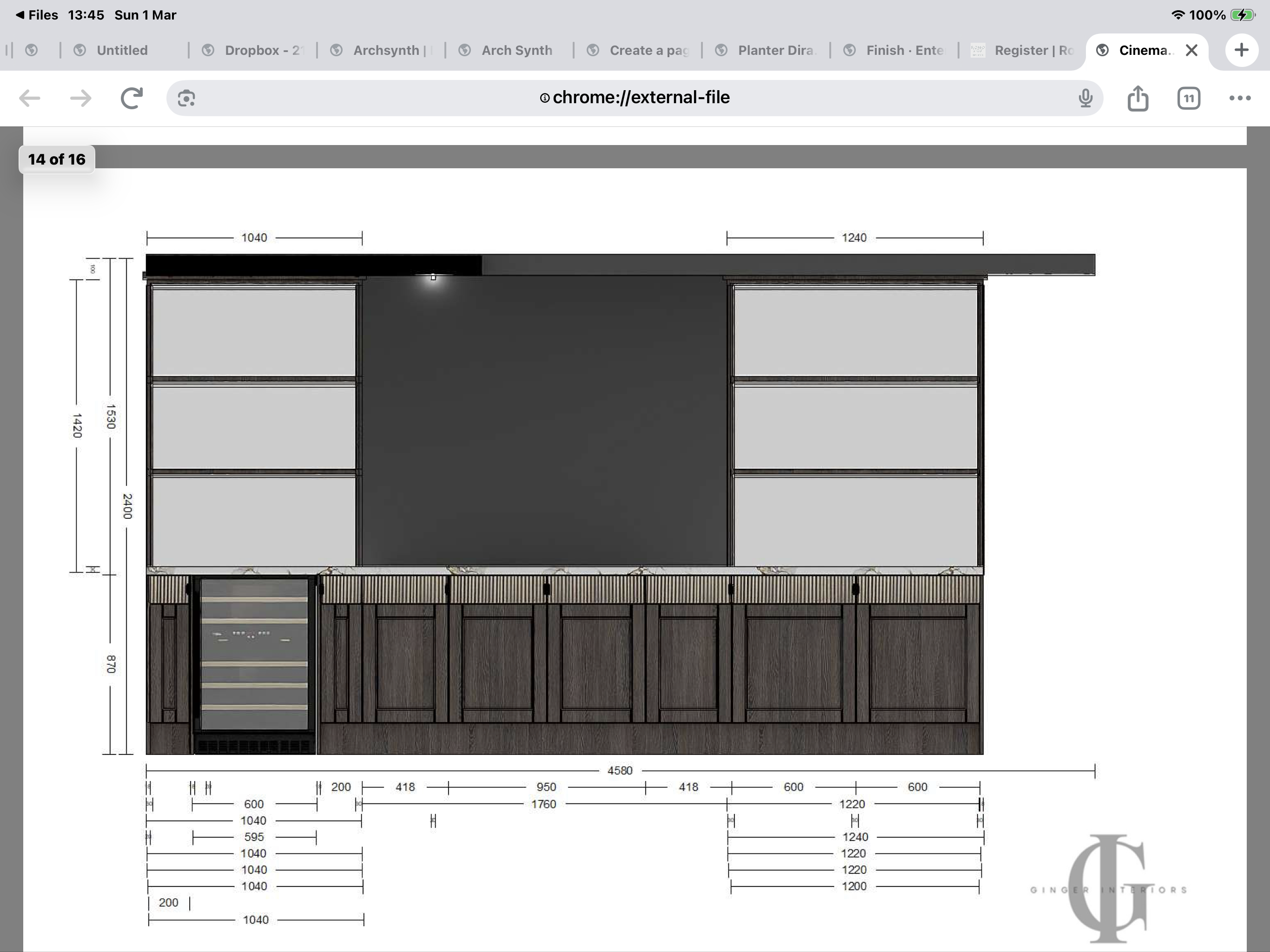Return to Files app link
Screen dimensions: 1270x952
[x=37, y=15]
